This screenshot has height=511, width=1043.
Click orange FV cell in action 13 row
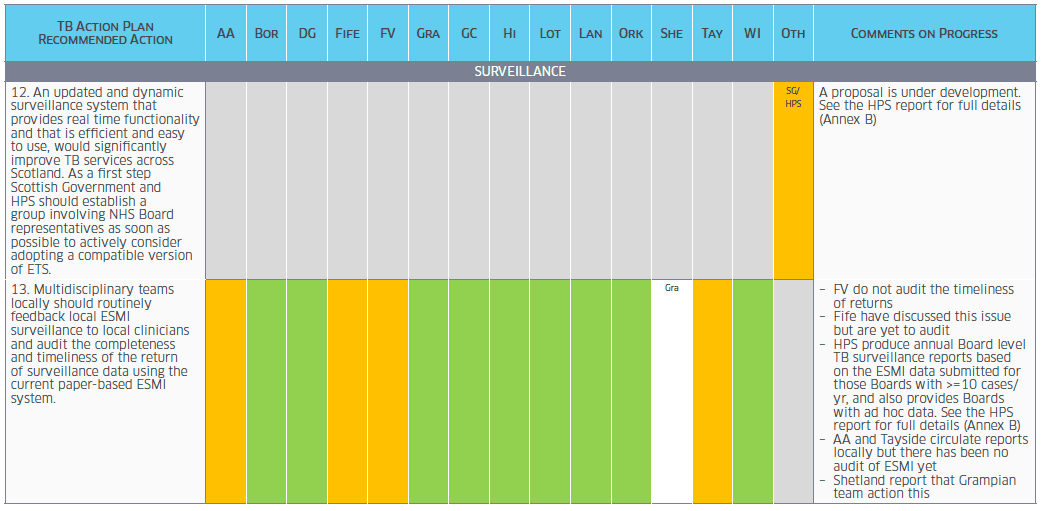click(388, 391)
